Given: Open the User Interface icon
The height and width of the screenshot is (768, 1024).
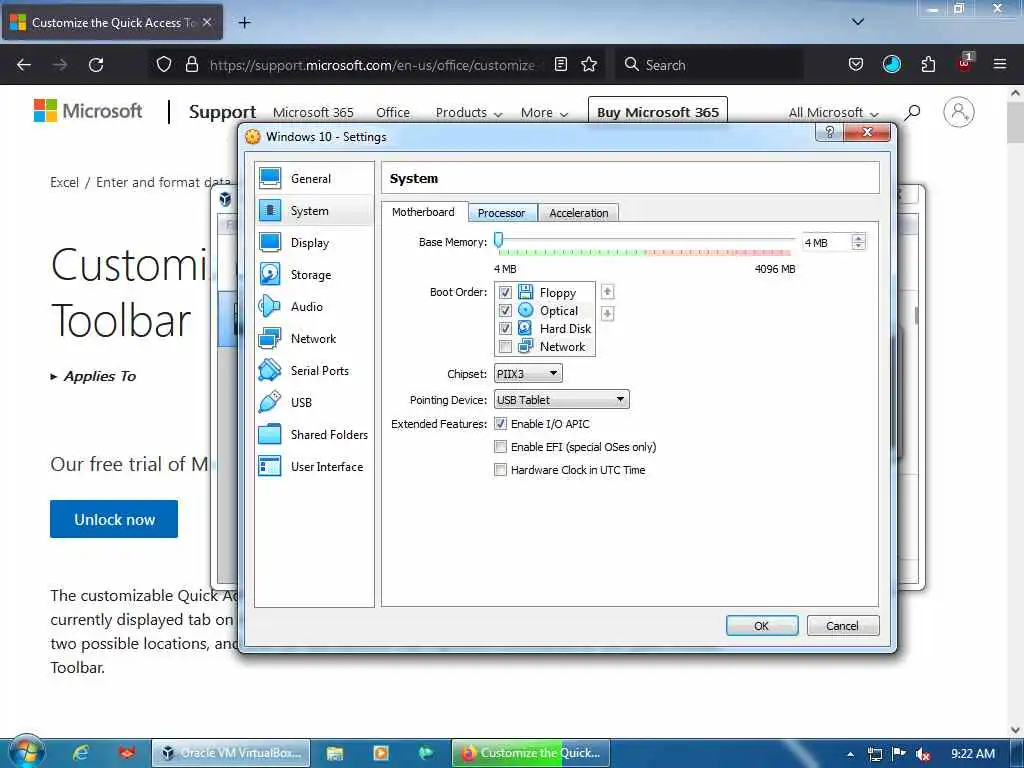Looking at the screenshot, I should [x=270, y=466].
